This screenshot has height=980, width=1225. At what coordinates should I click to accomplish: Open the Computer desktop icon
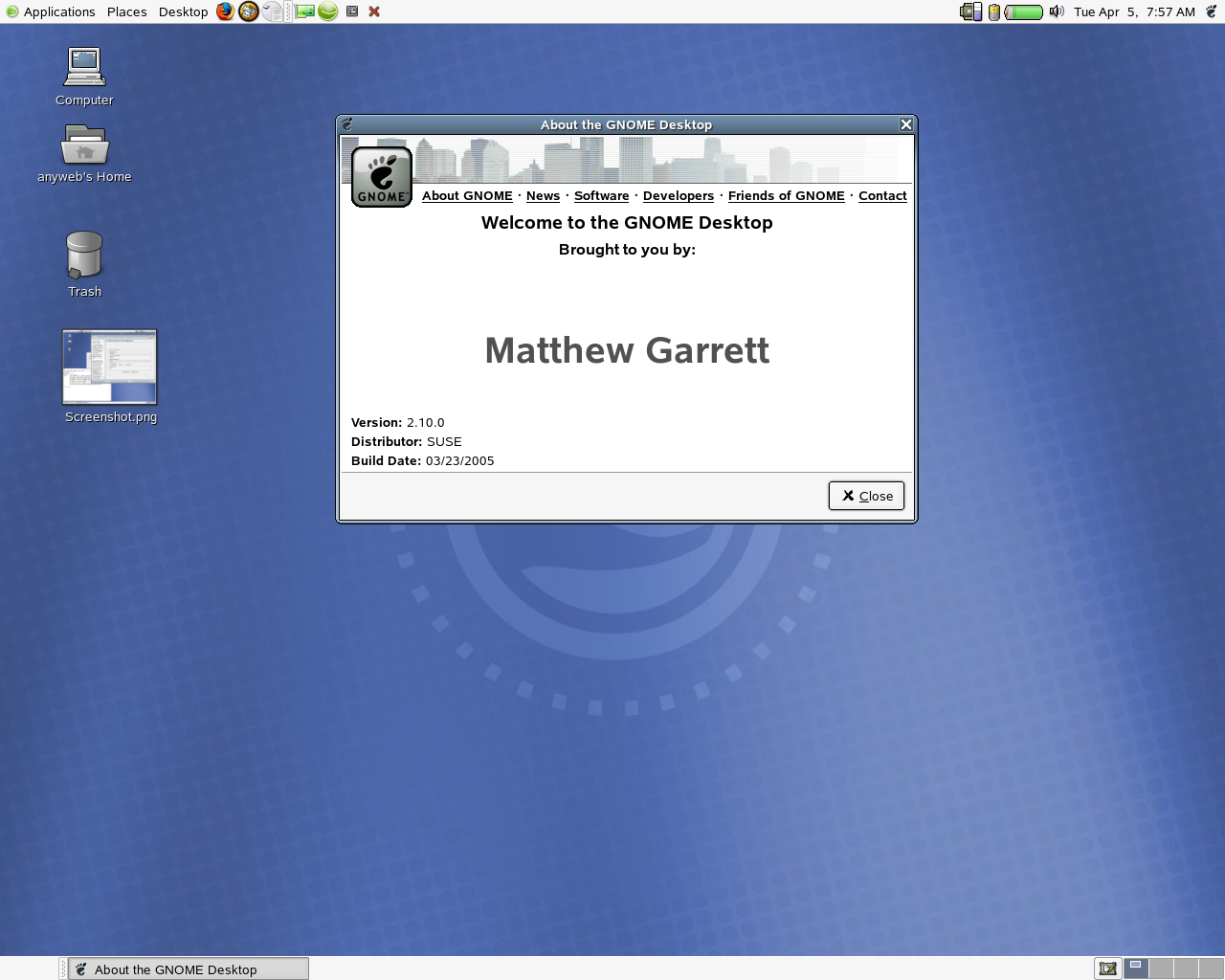coord(84,77)
